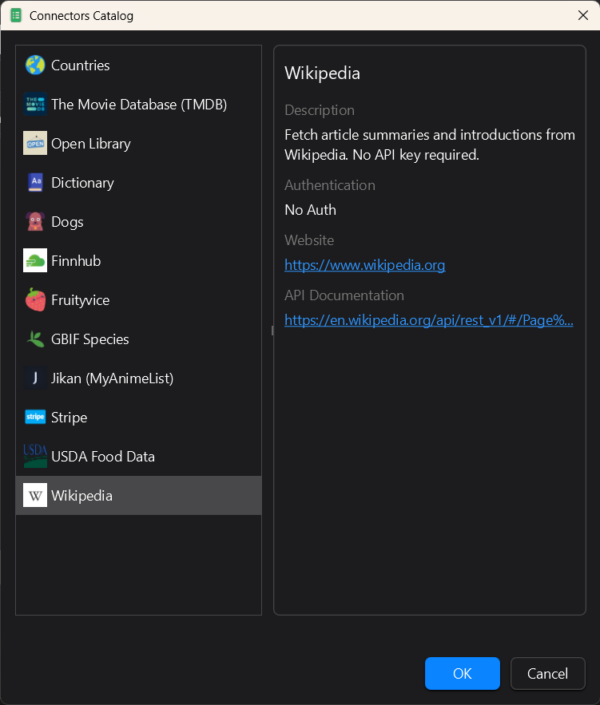Viewport: 600px width, 705px height.
Task: Click the Finnhub green icon
Action: 35,260
